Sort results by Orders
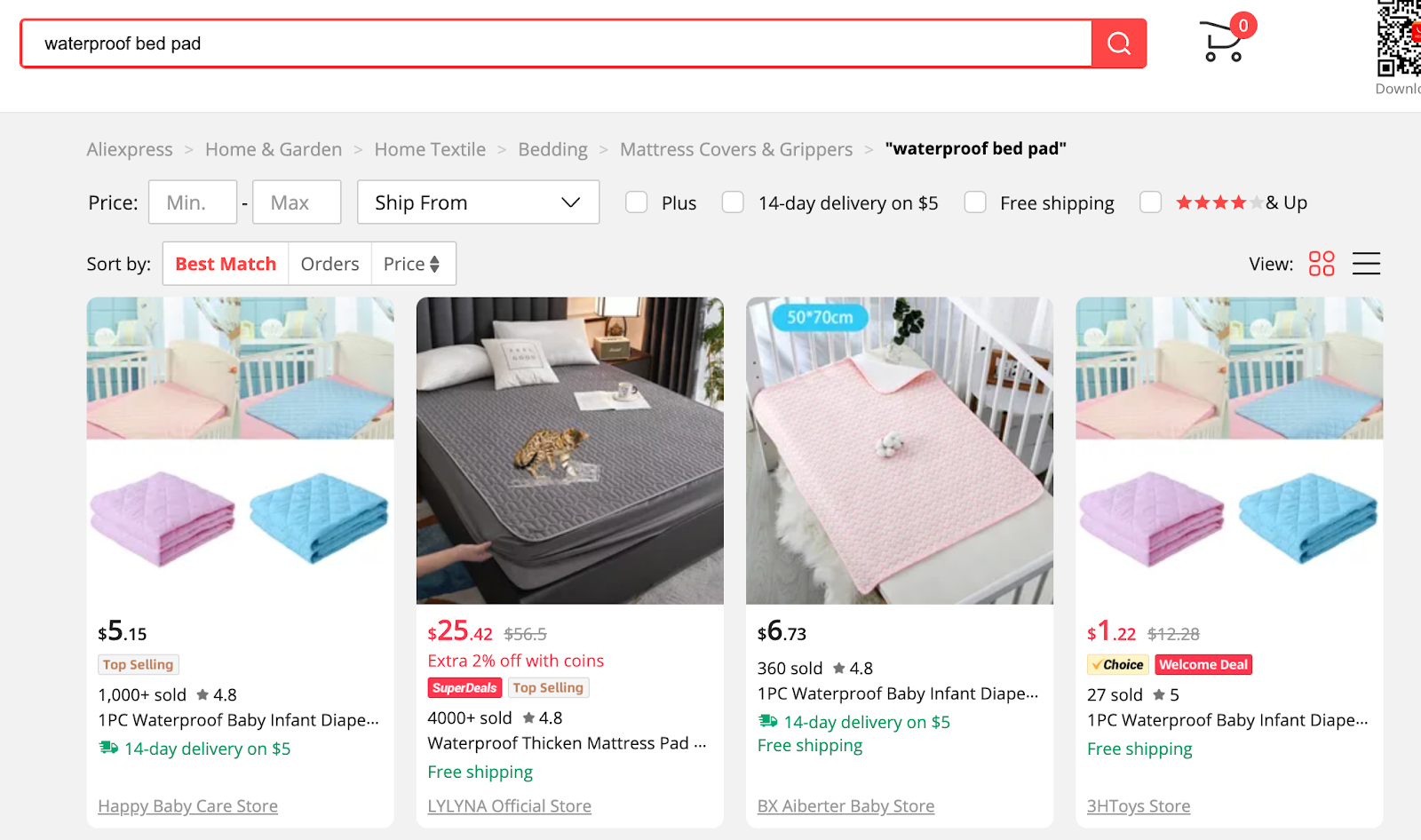 (329, 263)
